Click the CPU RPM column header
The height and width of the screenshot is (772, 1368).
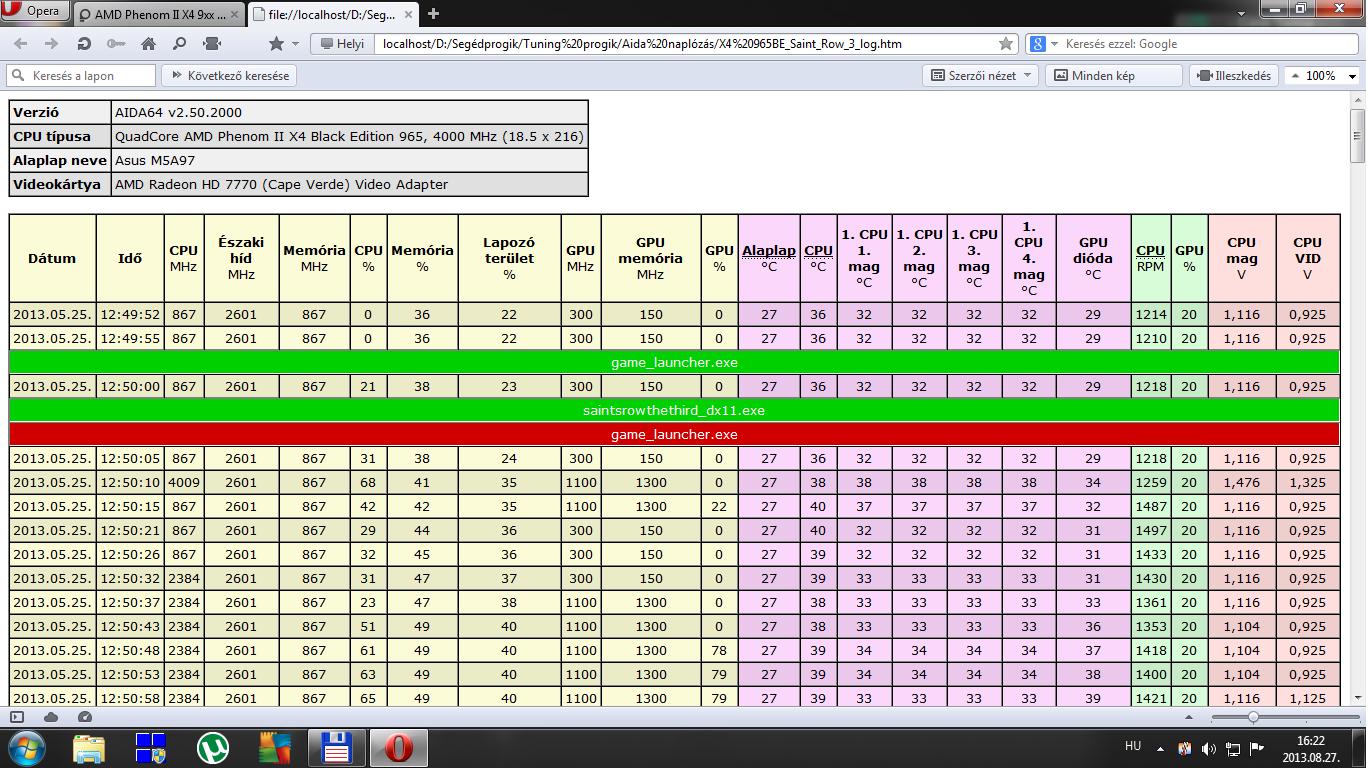click(1150, 258)
